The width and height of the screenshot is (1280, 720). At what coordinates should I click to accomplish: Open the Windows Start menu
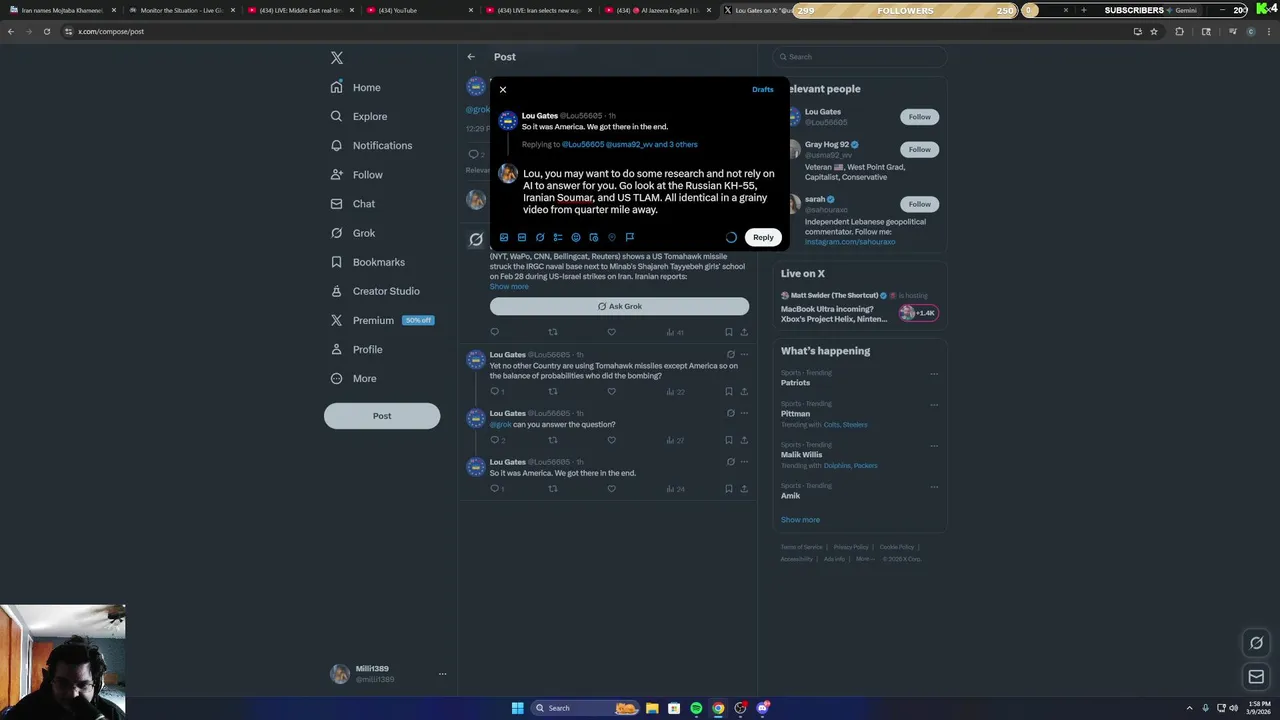click(517, 708)
